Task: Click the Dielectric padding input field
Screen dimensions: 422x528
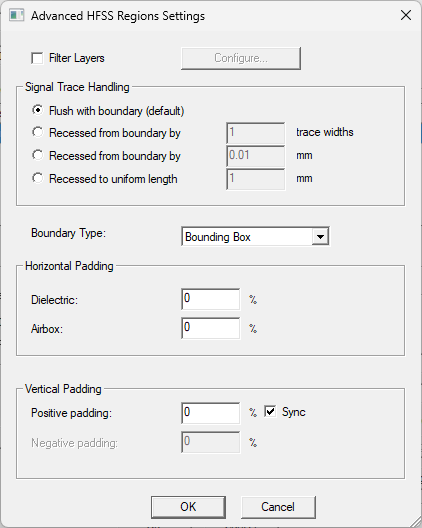Action: click(x=210, y=299)
